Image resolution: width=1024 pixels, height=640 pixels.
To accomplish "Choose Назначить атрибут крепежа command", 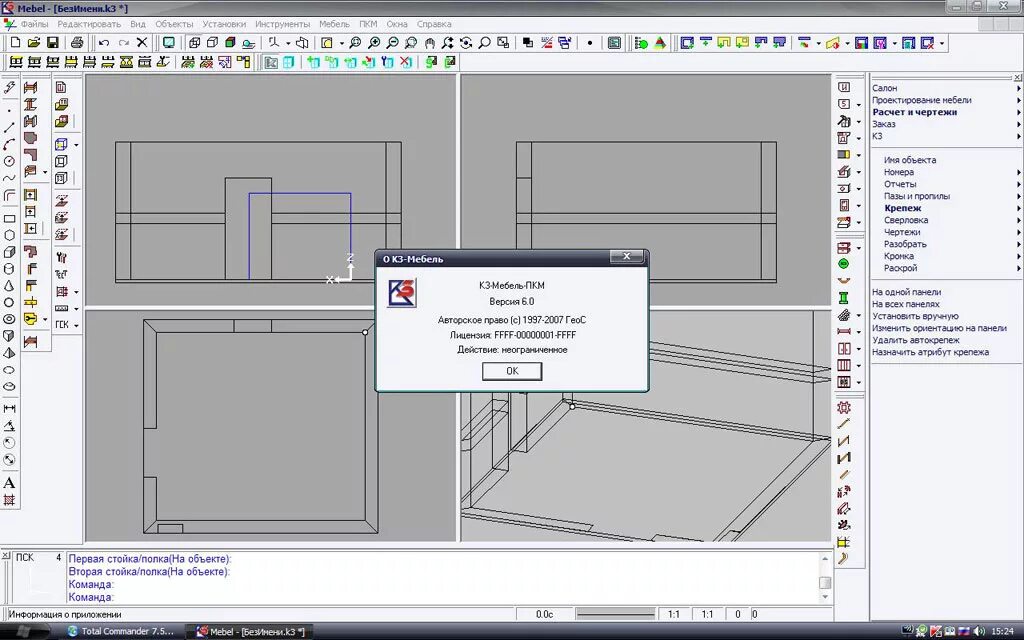I will [x=930, y=352].
